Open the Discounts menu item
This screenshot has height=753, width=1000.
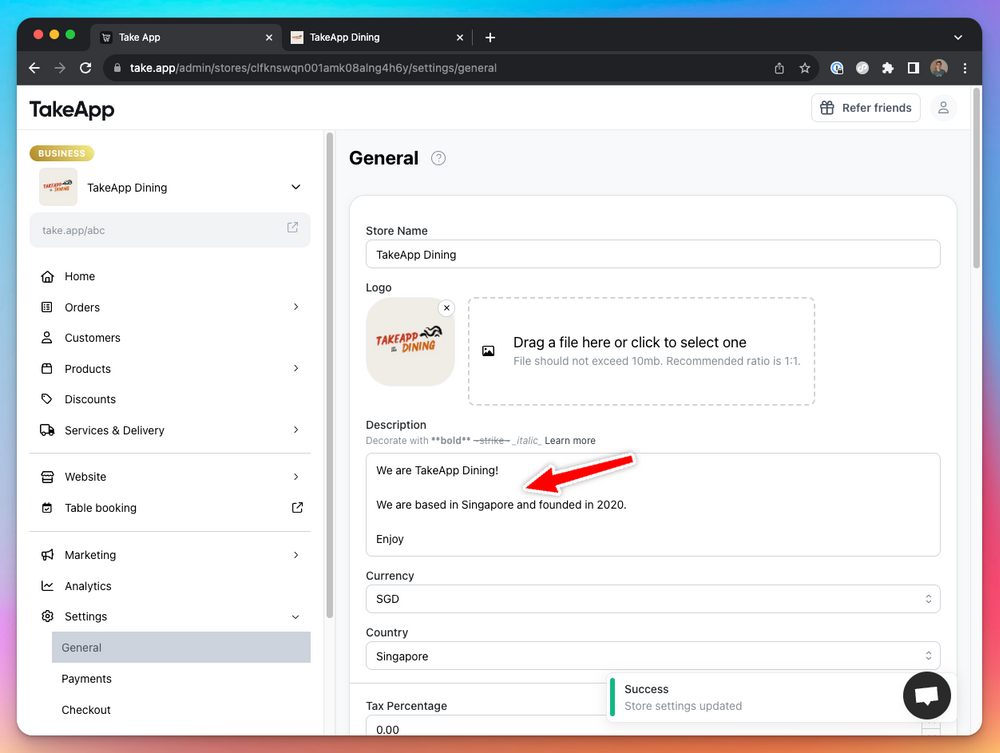(170, 399)
